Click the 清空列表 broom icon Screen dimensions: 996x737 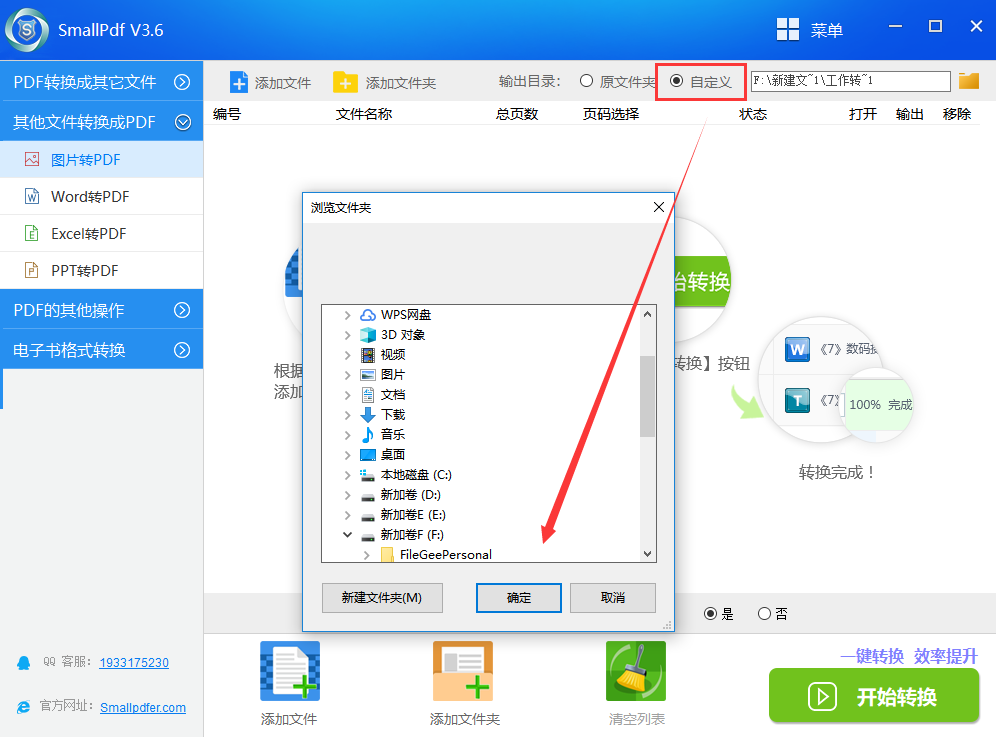coord(636,671)
